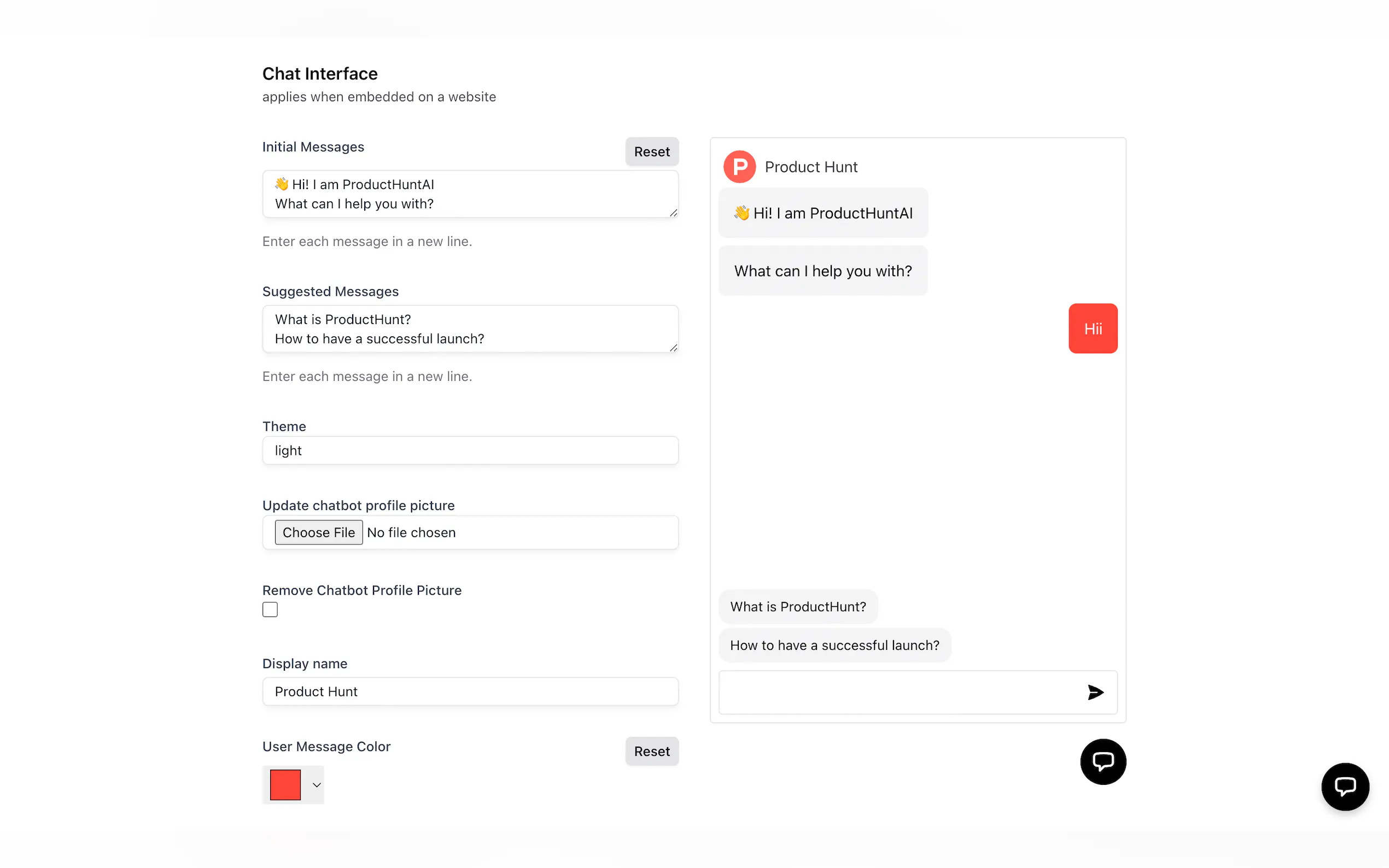Image resolution: width=1389 pixels, height=868 pixels.
Task: Click the red 'Hii' user message bubble
Action: 1092,329
